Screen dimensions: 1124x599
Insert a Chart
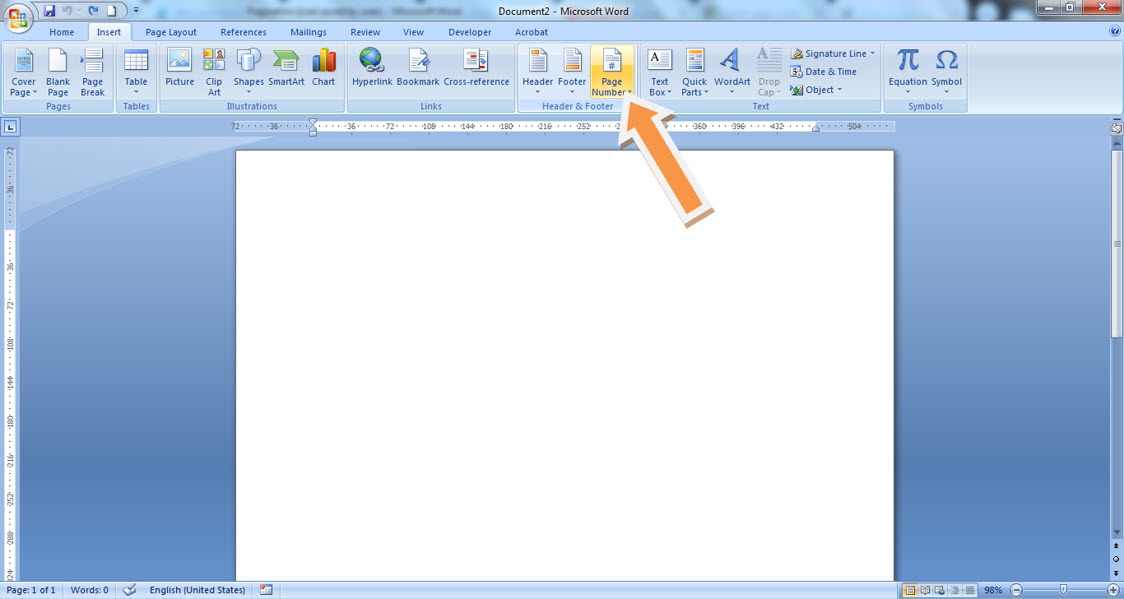323,72
